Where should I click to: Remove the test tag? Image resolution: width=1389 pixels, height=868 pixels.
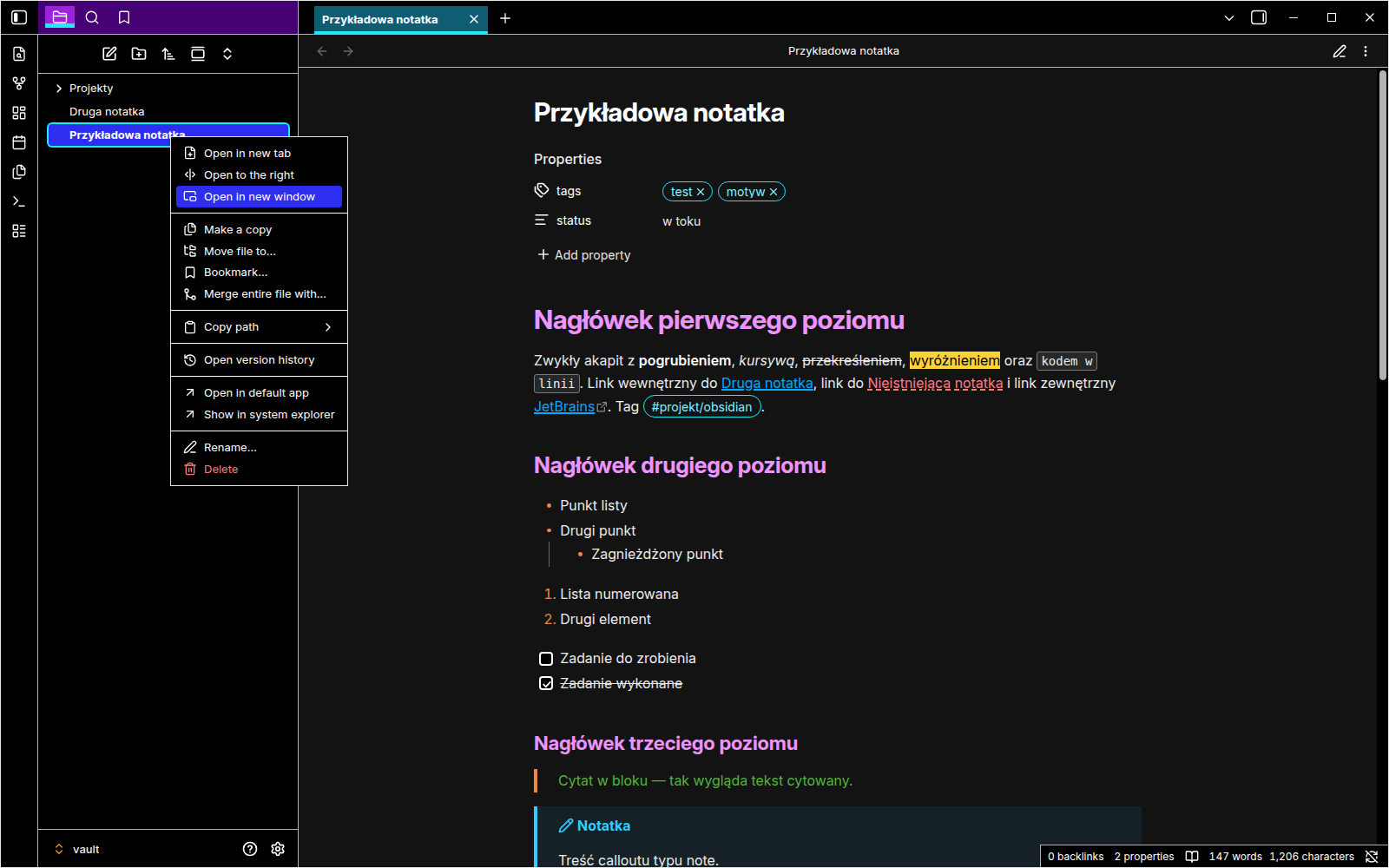pyautogui.click(x=701, y=192)
